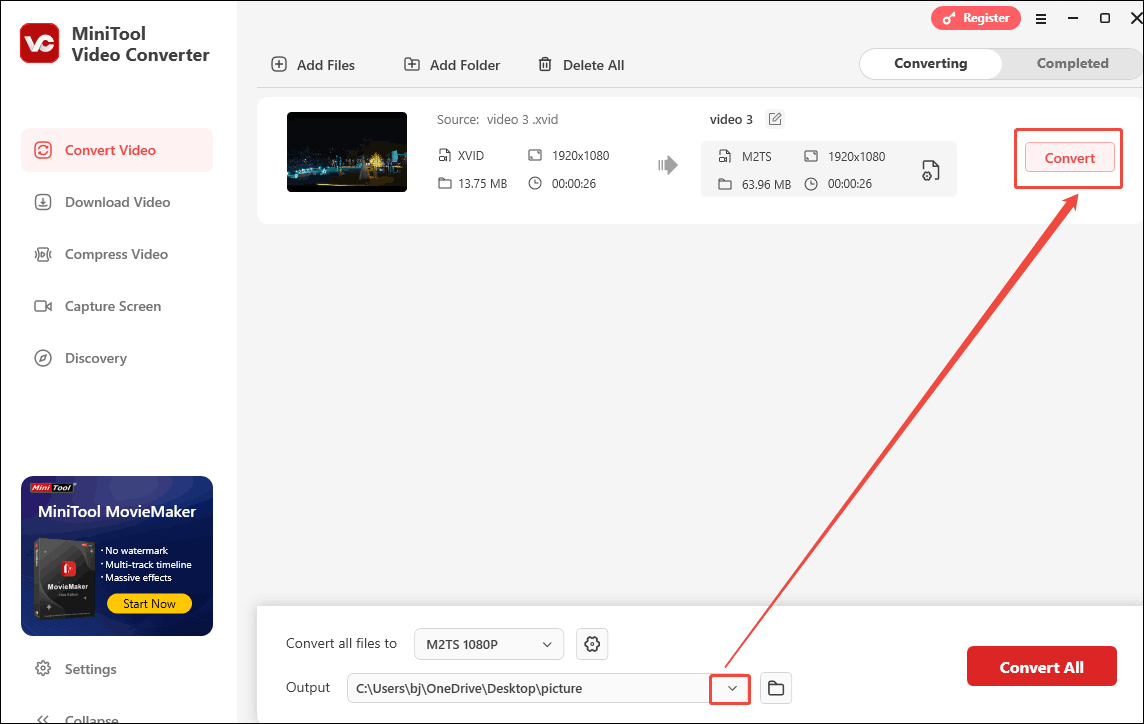The image size is (1144, 724).
Task: Click Delete All
Action: pyautogui.click(x=581, y=65)
